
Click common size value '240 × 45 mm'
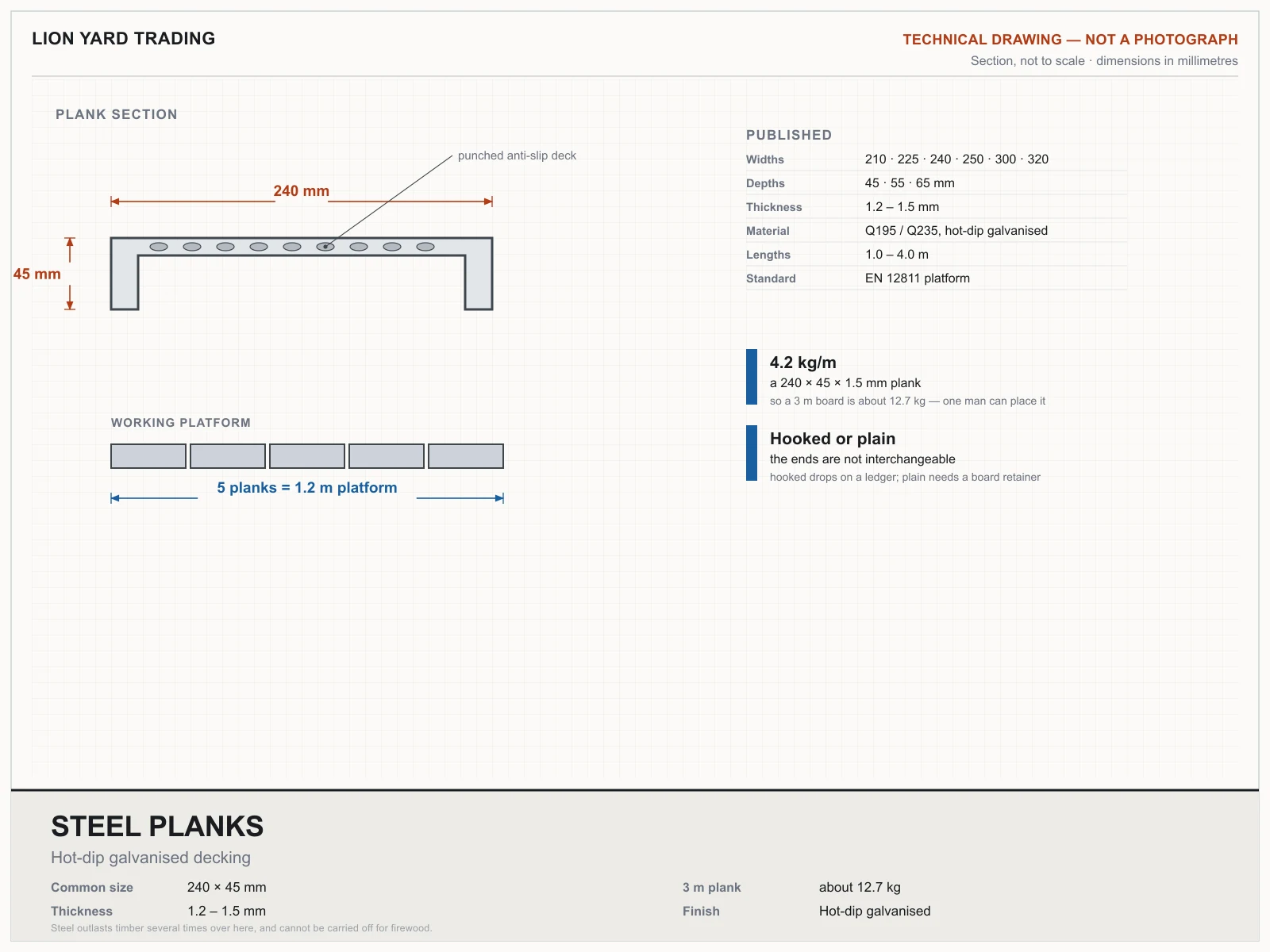pyautogui.click(x=227, y=888)
